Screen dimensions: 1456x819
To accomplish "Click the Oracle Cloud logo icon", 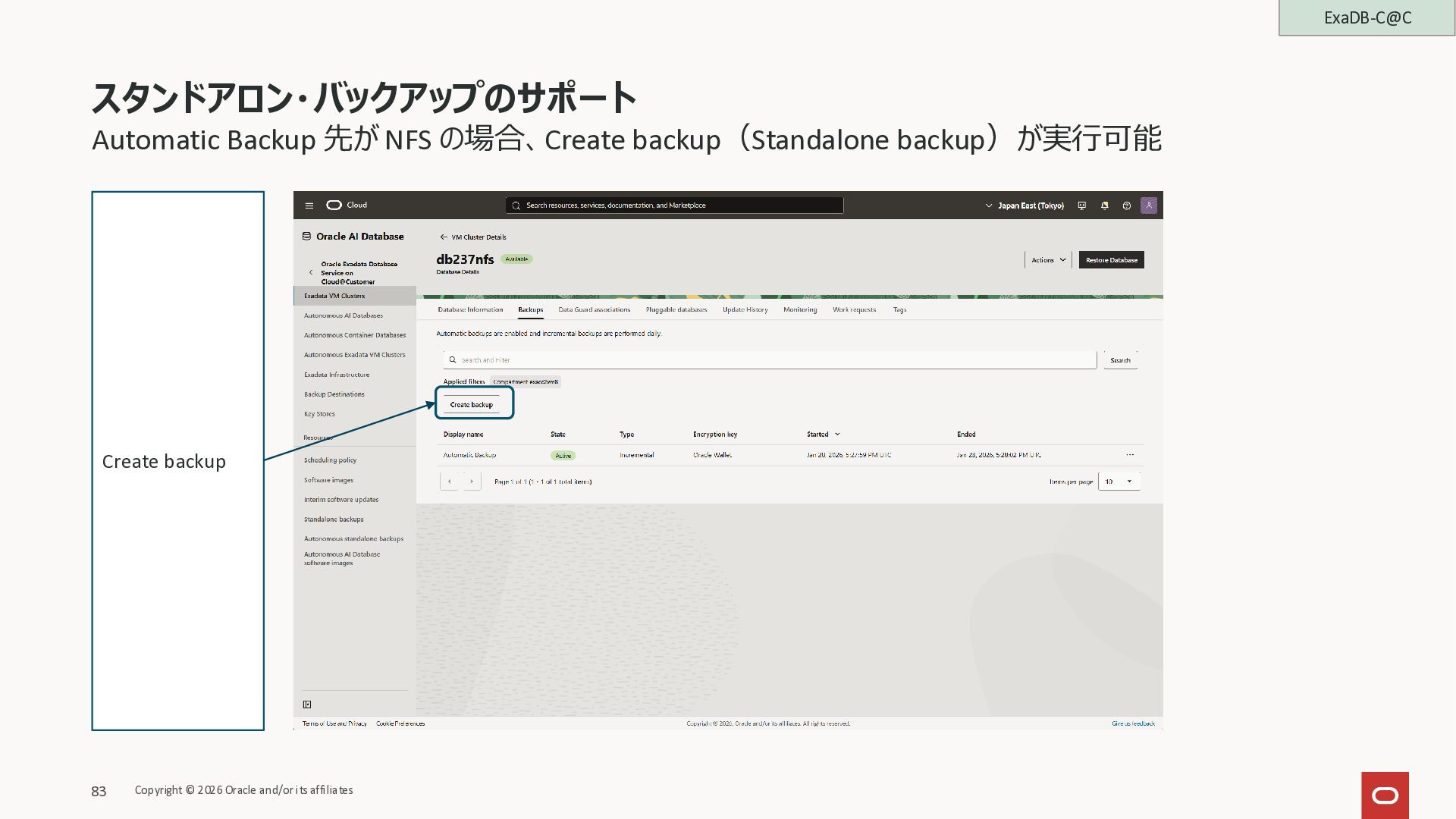I will pyautogui.click(x=334, y=206).
